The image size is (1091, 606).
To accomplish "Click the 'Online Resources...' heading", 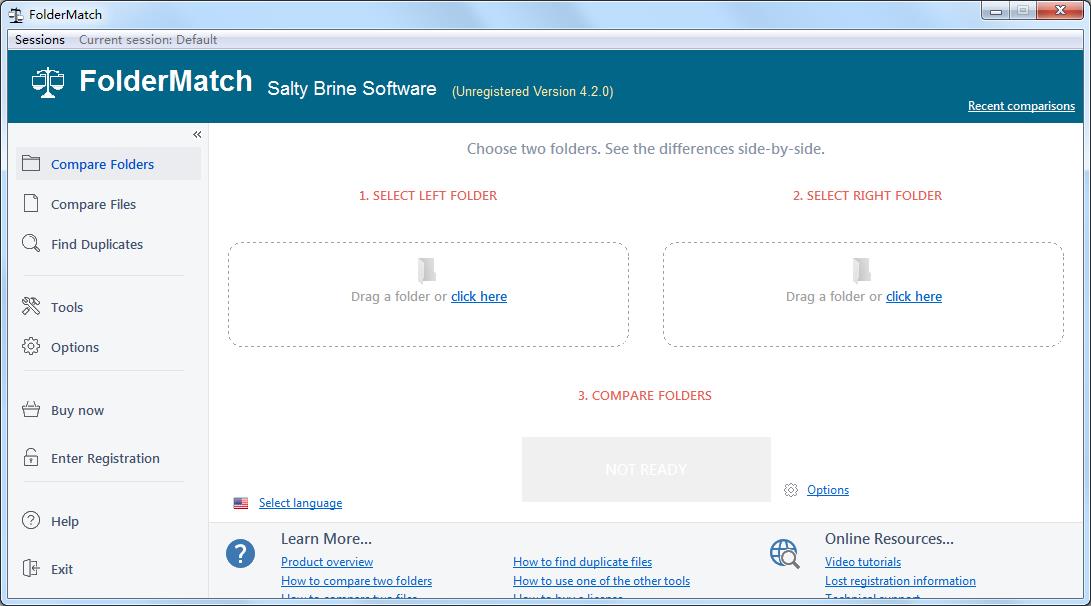I will point(889,539).
